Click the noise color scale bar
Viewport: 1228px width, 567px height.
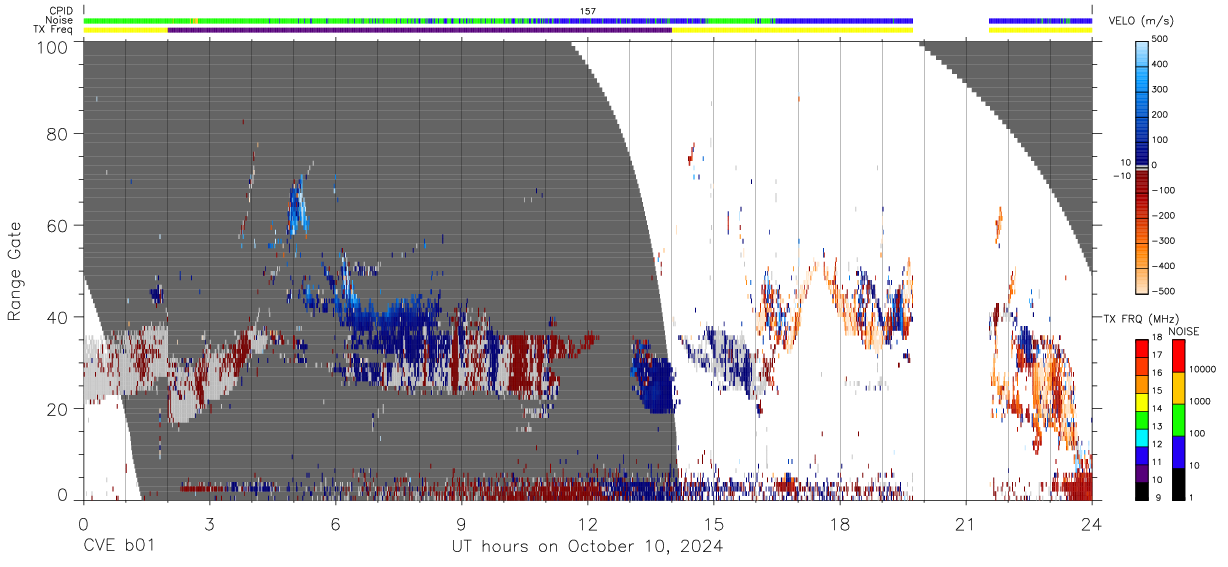(x=1178, y=420)
